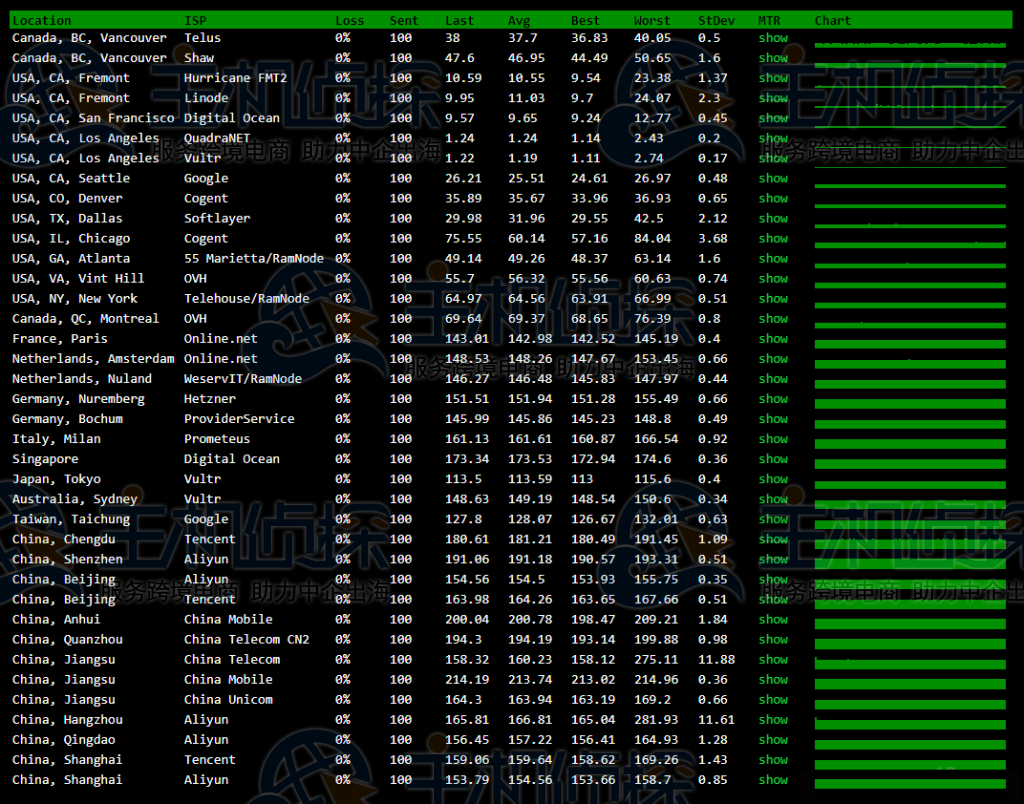The height and width of the screenshot is (804, 1024).
Task: Click show link for Singapore Digital Ocean
Action: pos(773,459)
